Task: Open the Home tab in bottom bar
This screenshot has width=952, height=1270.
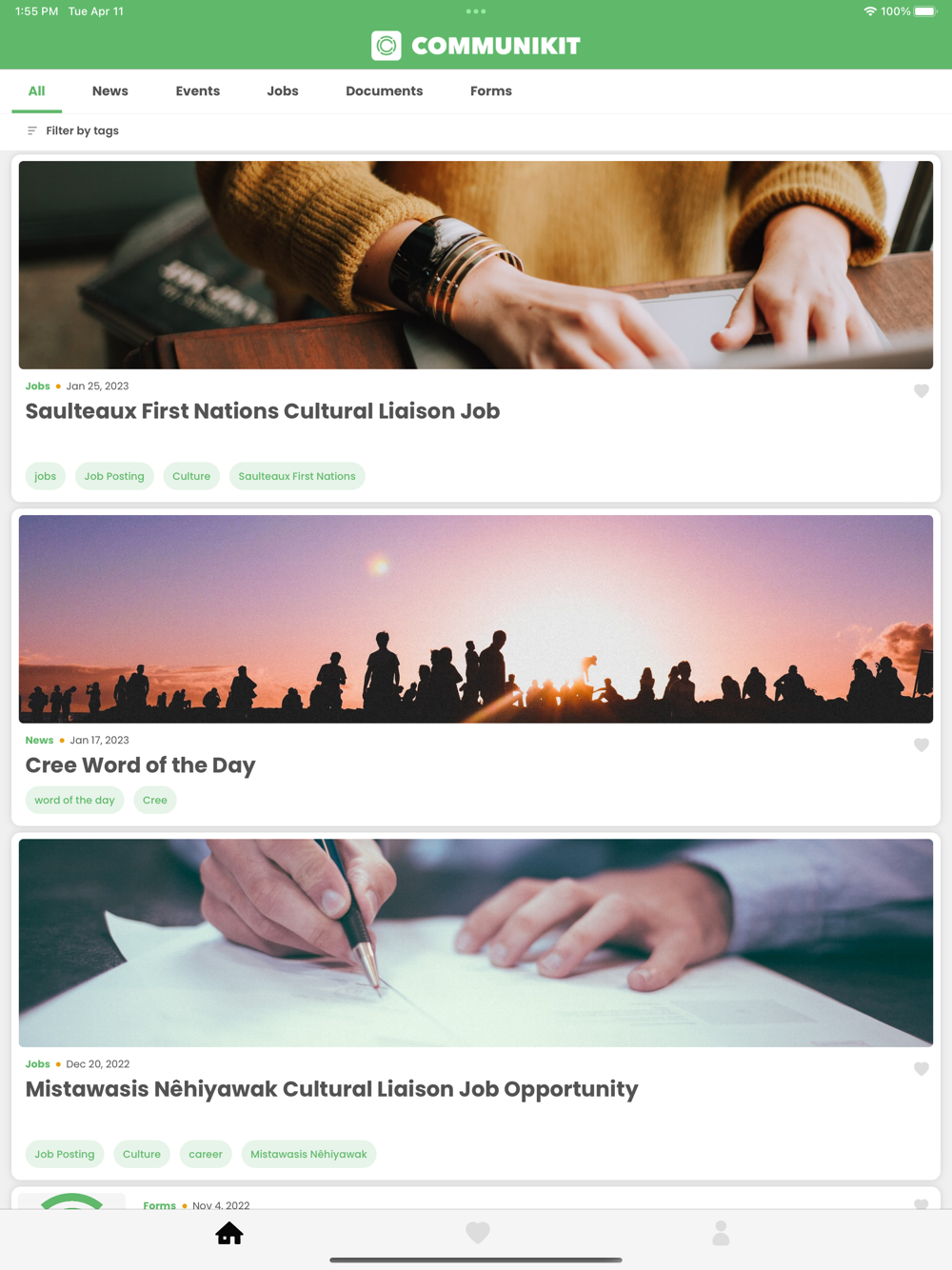Action: (x=229, y=1233)
